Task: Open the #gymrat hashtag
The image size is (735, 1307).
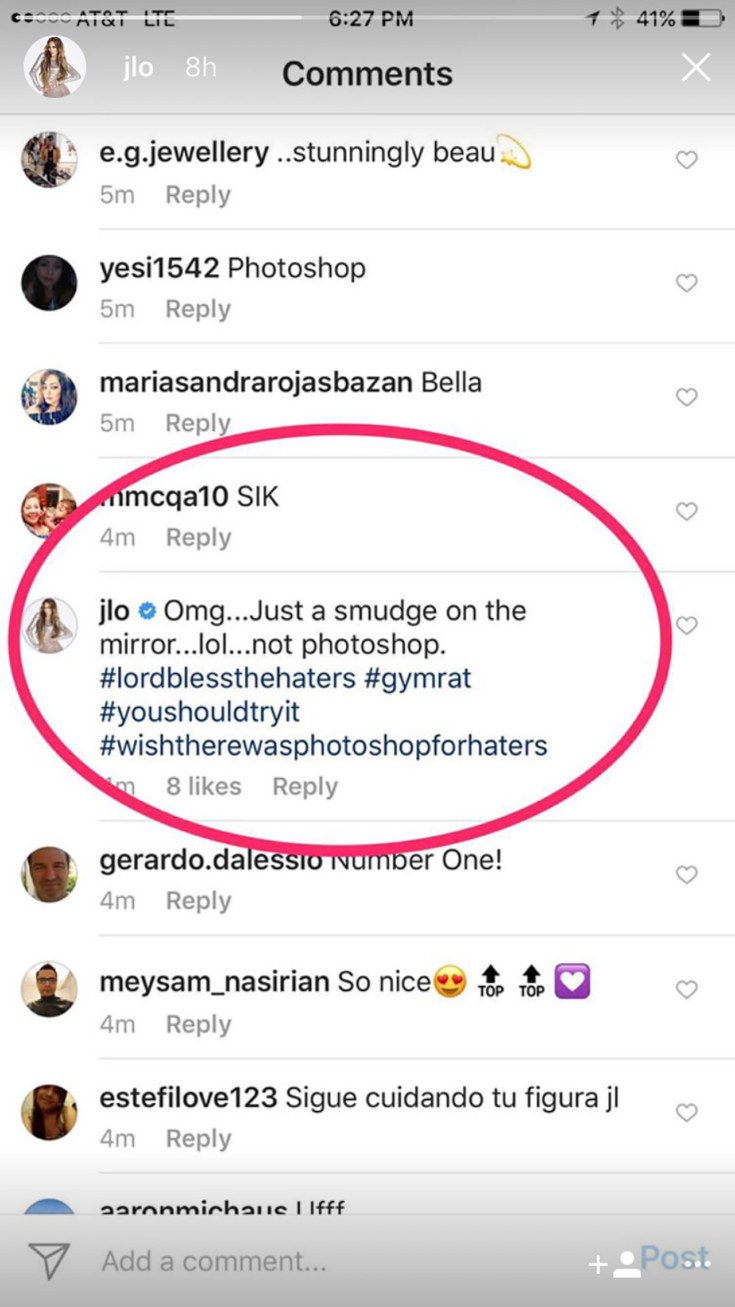Action: 417,679
